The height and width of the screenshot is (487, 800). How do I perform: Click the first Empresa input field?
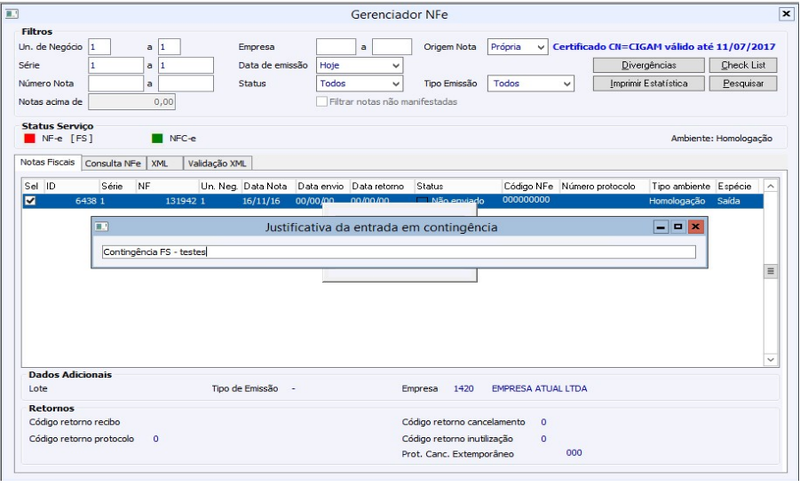tap(336, 47)
